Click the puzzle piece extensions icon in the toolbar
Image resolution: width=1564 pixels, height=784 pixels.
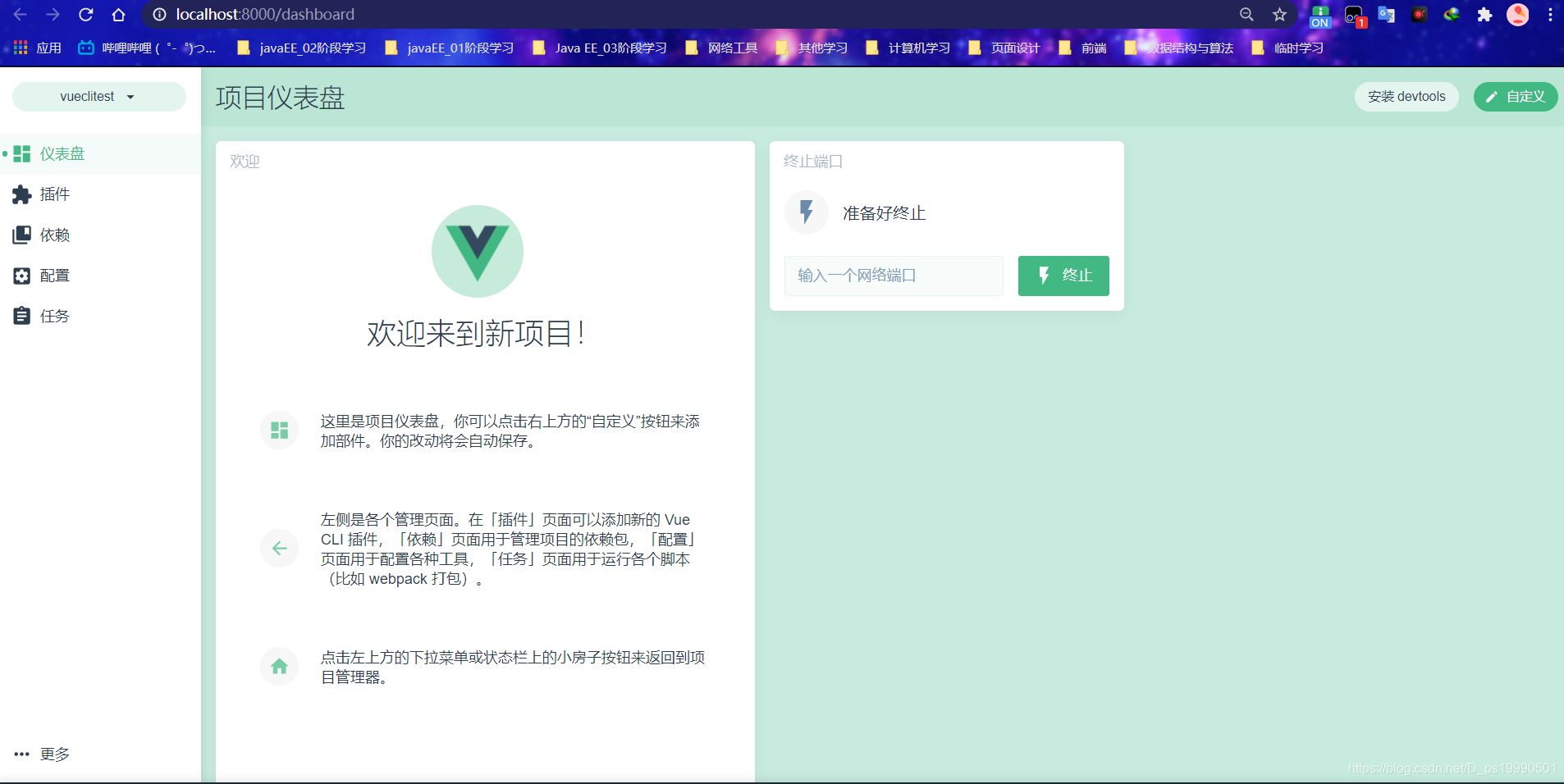[x=1484, y=15]
